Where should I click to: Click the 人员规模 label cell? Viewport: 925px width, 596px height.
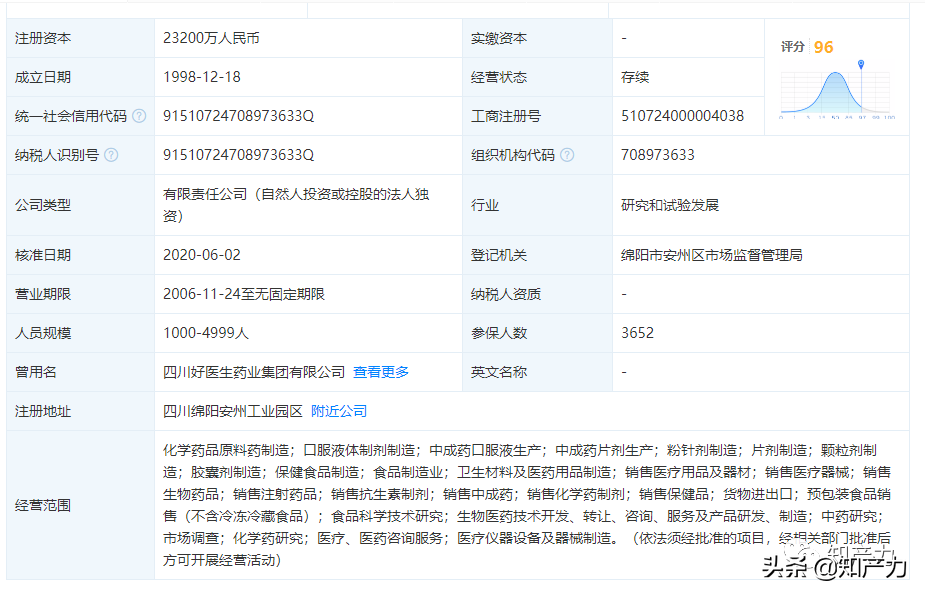[80, 333]
